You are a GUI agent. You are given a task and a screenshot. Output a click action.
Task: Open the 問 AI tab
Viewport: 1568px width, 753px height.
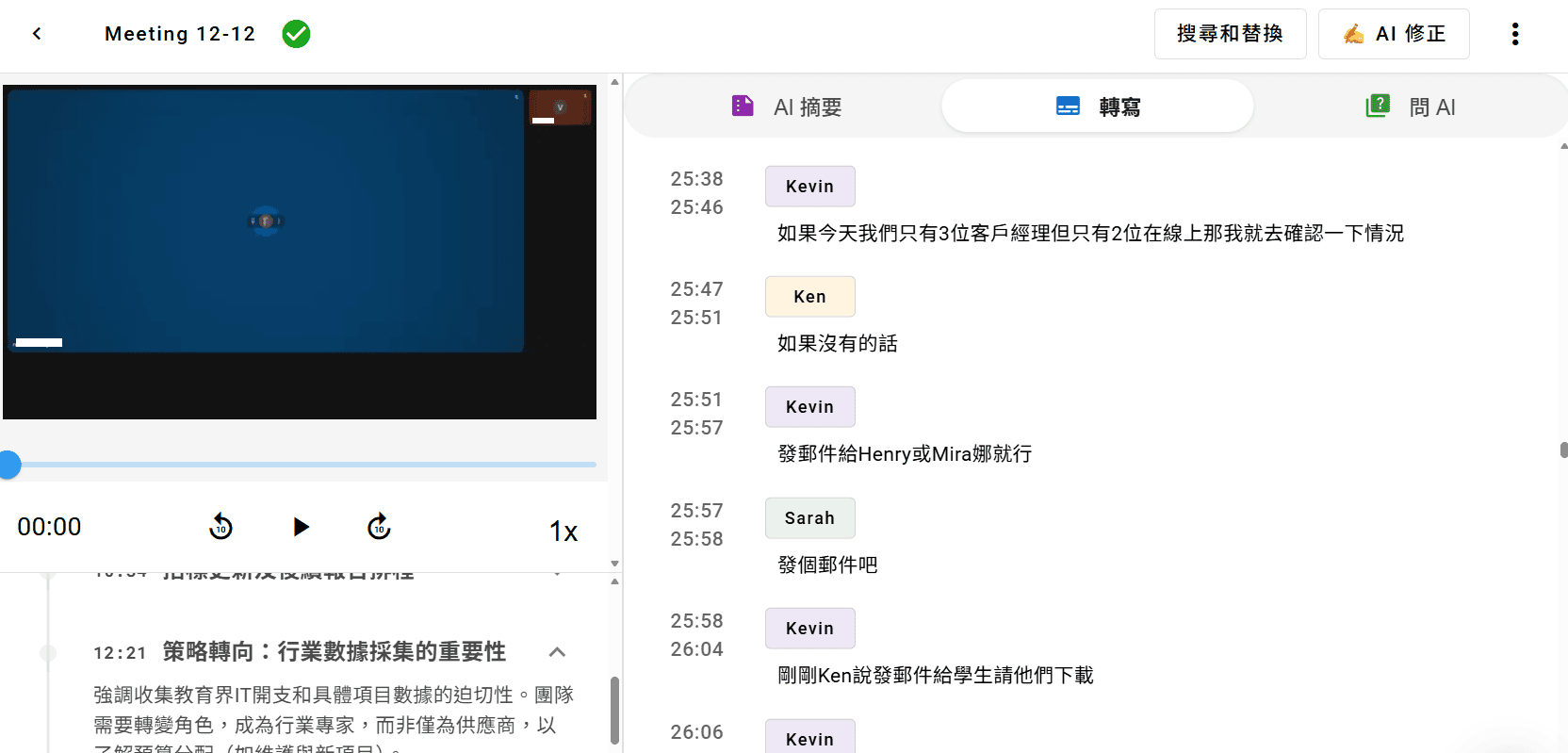(x=1411, y=107)
